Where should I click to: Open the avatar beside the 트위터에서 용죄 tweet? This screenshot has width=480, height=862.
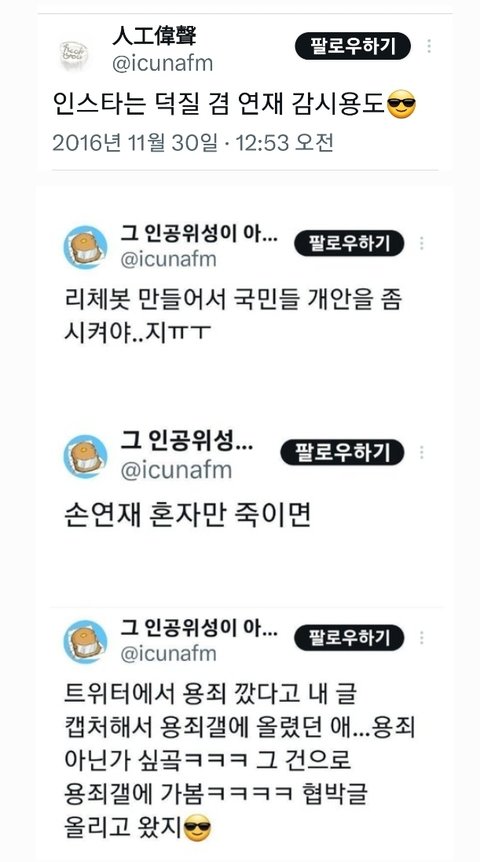[85, 642]
